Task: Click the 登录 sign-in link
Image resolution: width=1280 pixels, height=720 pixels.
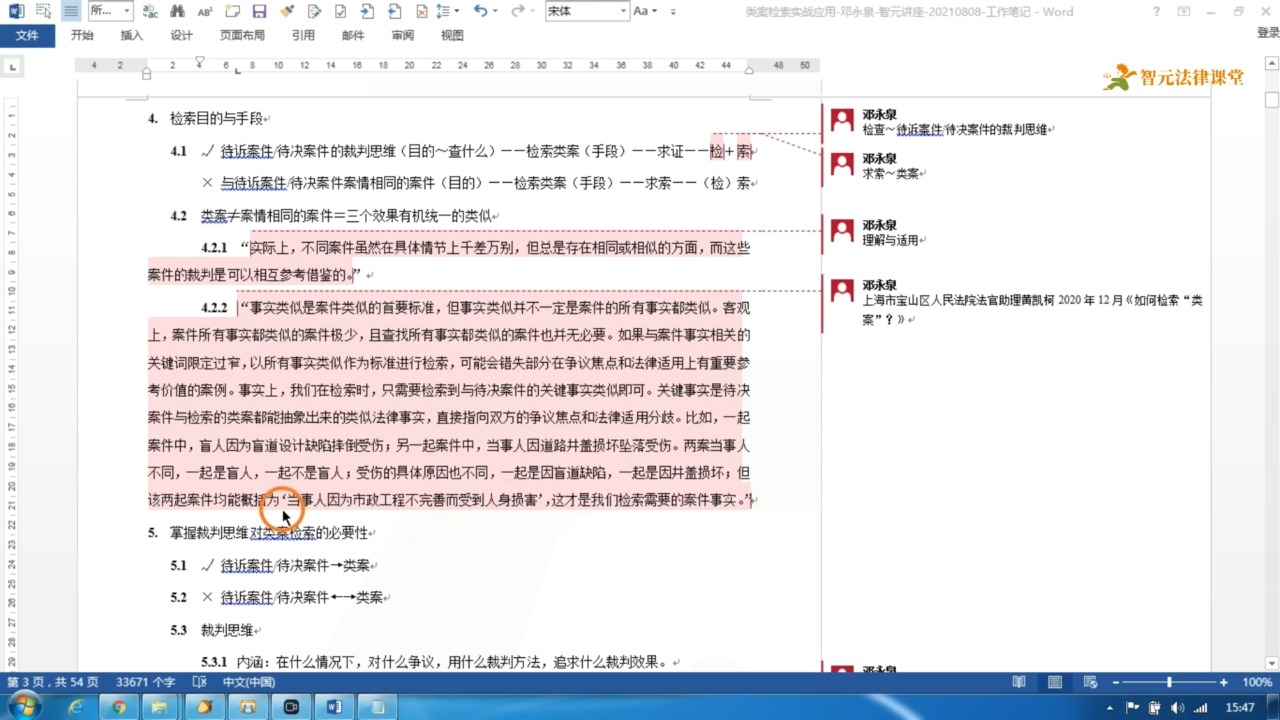Action: pos(1268,33)
